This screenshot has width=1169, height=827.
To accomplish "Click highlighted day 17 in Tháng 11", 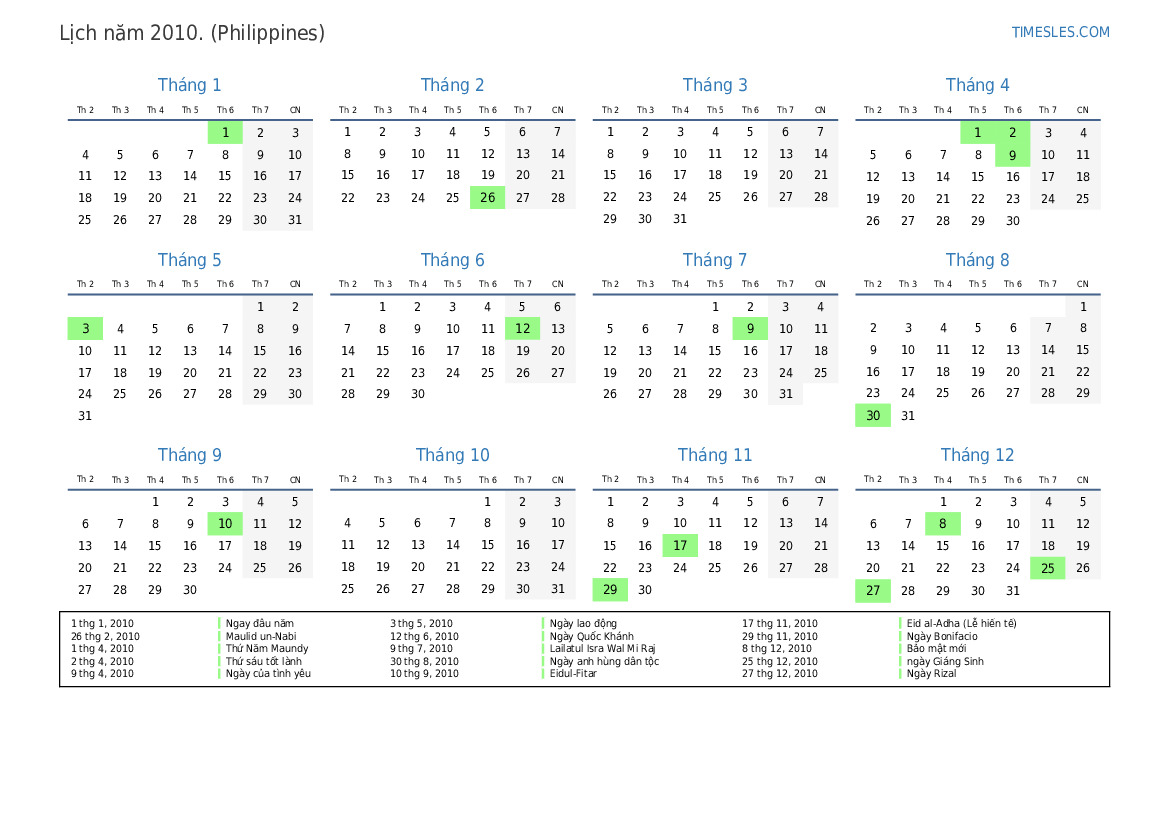I will coord(680,545).
